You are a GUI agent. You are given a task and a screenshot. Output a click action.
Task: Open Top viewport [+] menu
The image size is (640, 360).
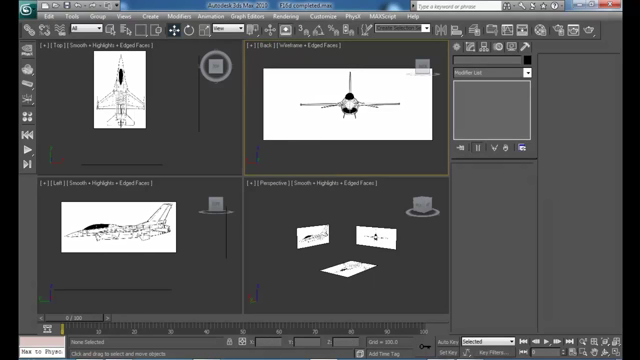[x=43, y=45]
